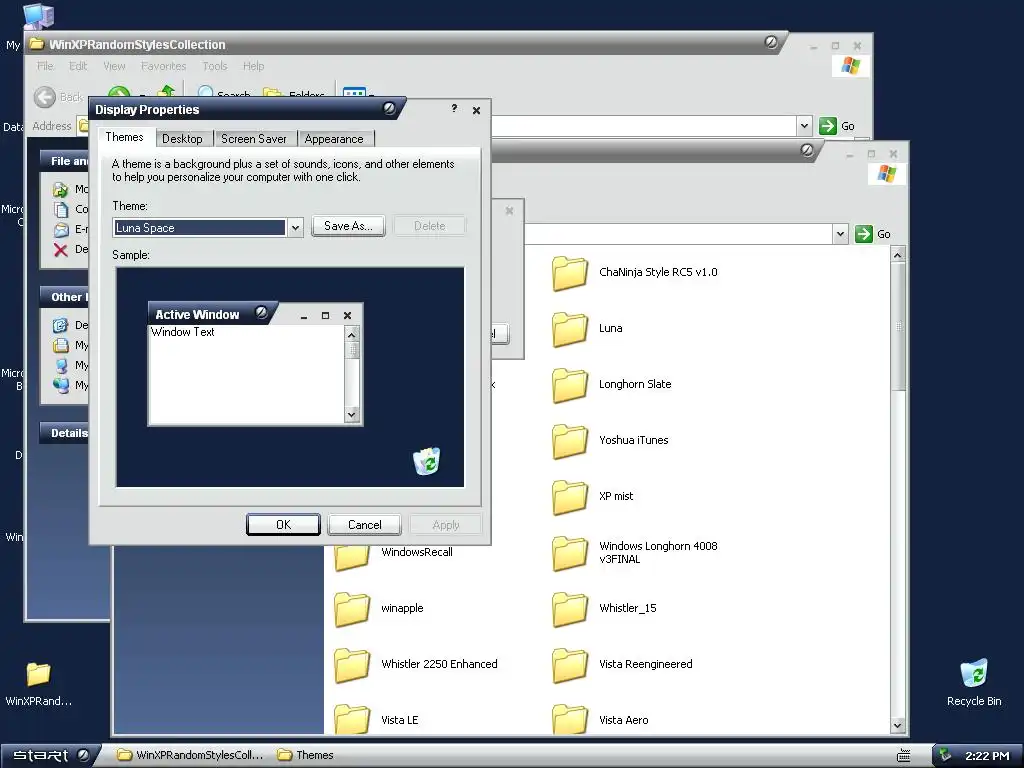This screenshot has width=1024, height=768.
Task: Click Go button in WinXPRandomStylesCollection window
Action: pyautogui.click(x=837, y=126)
